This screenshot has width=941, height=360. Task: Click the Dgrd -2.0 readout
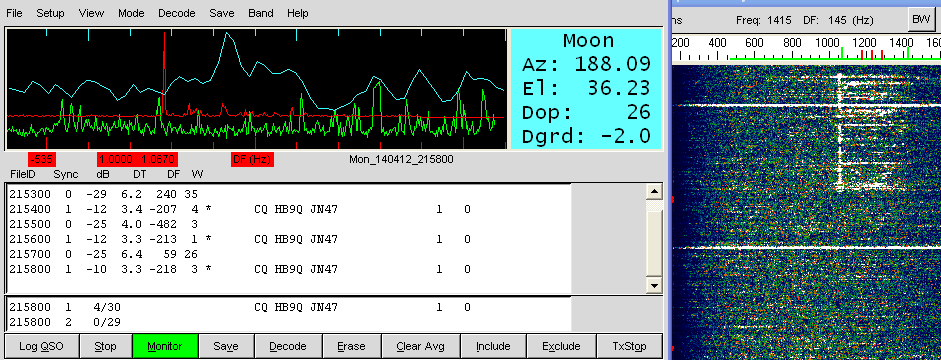point(586,136)
